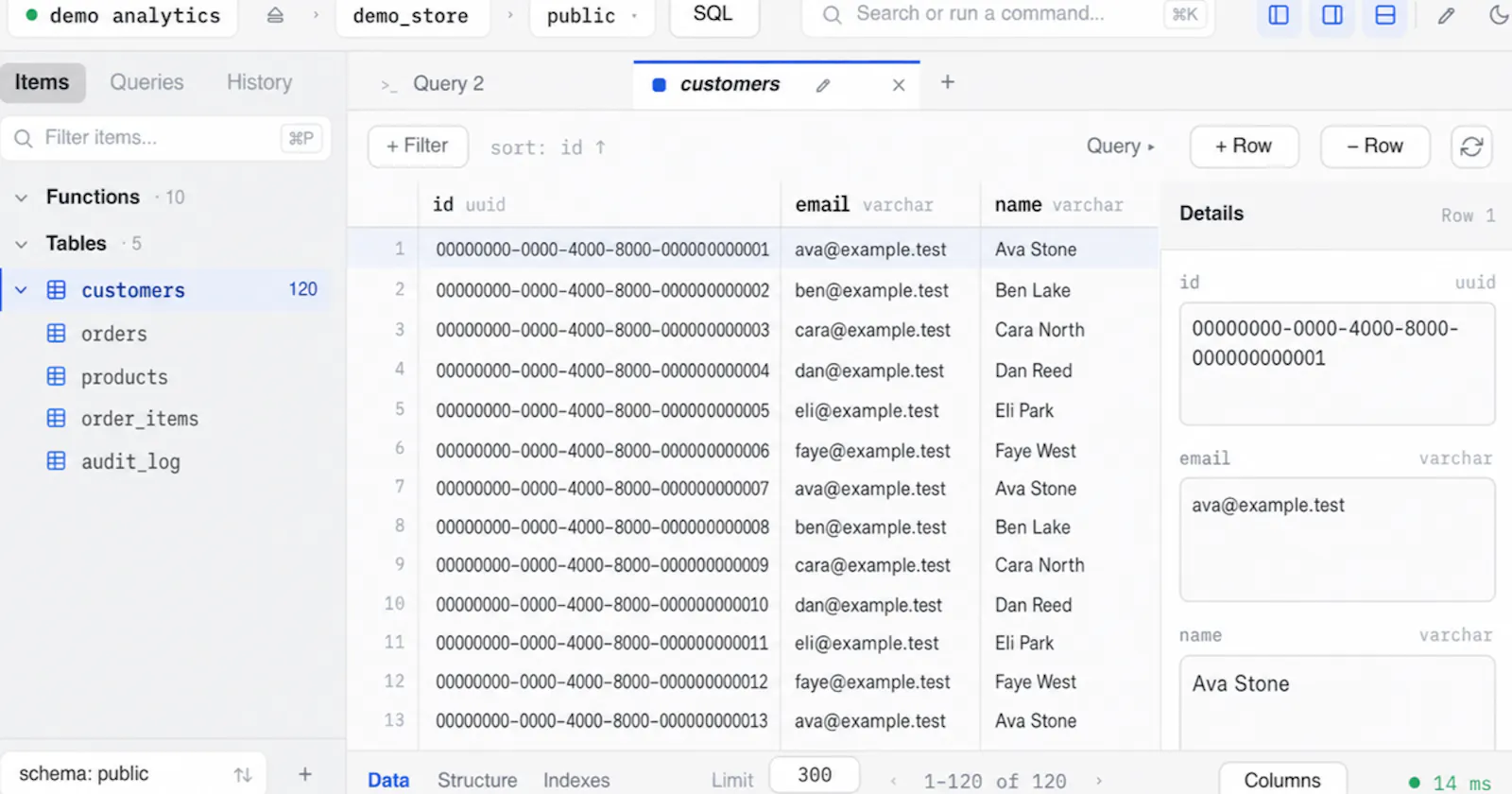This screenshot has height=794, width=1512.
Task: Toggle the left sidebar panel icon
Action: pyautogui.click(x=1279, y=15)
